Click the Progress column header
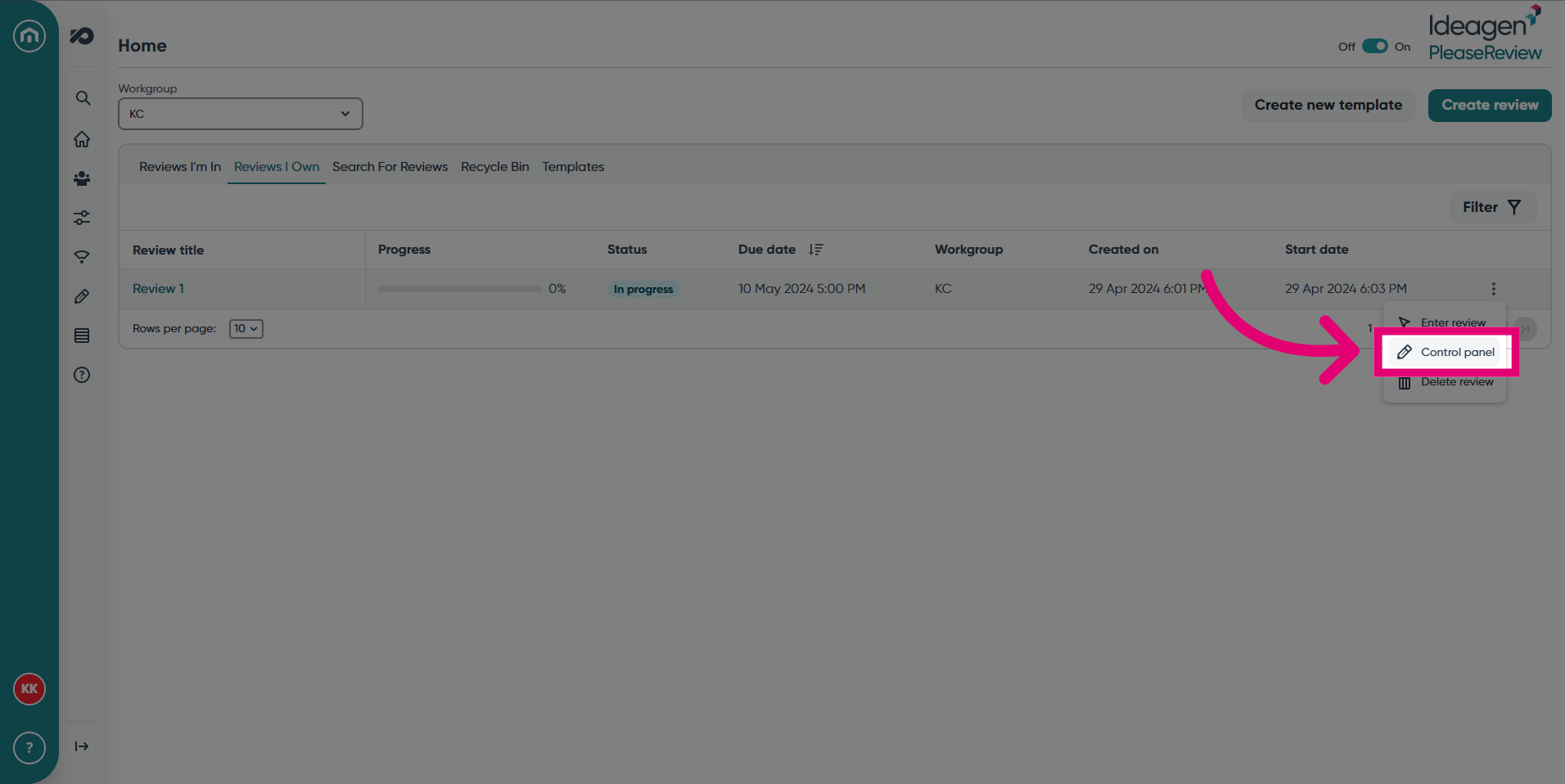Screen dimensions: 1565x784 [x=404, y=250]
